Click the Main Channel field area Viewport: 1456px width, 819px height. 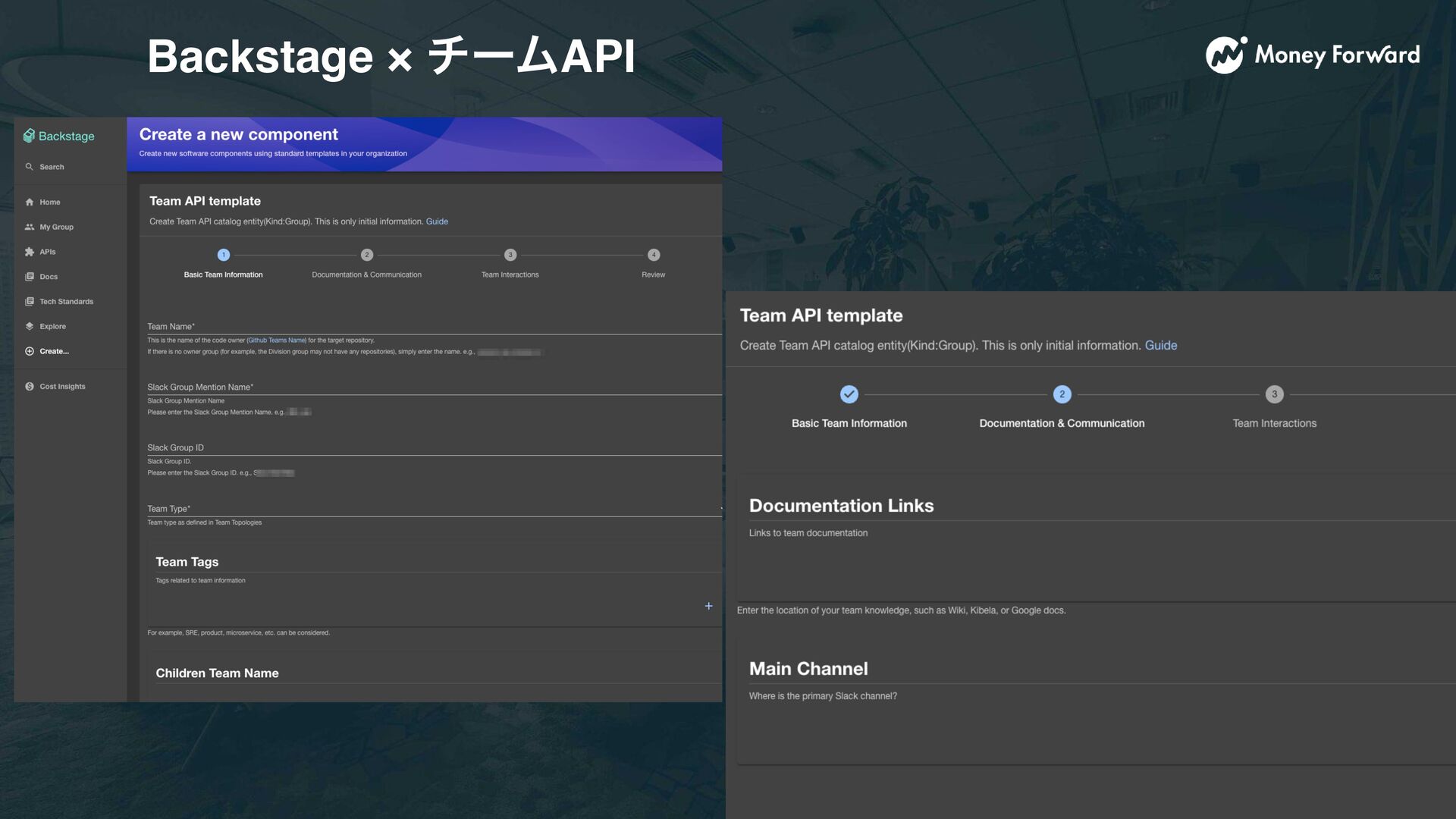click(x=1097, y=701)
